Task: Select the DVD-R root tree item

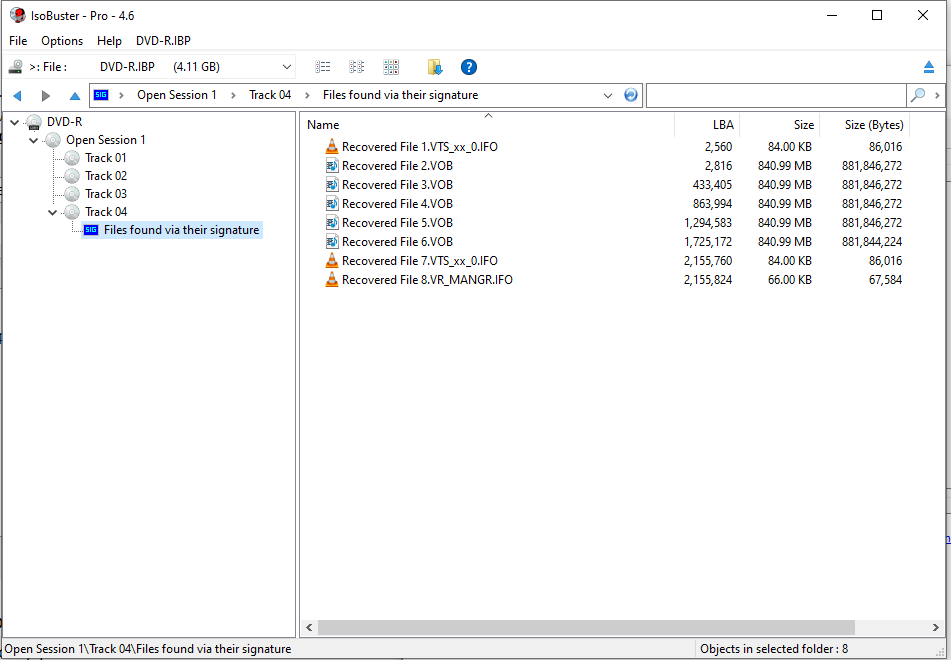Action: (x=64, y=122)
